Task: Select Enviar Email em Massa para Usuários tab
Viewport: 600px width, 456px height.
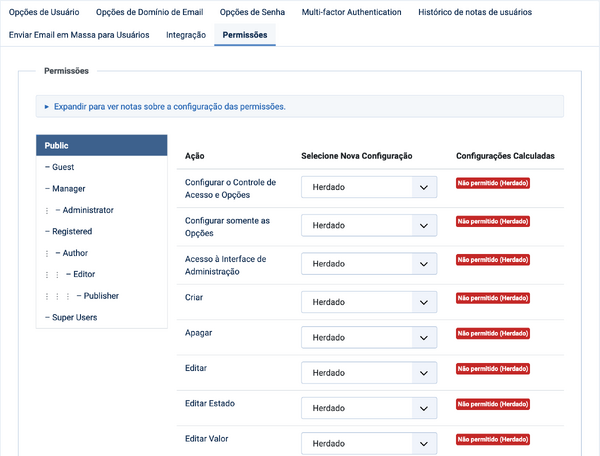Action: (x=79, y=35)
